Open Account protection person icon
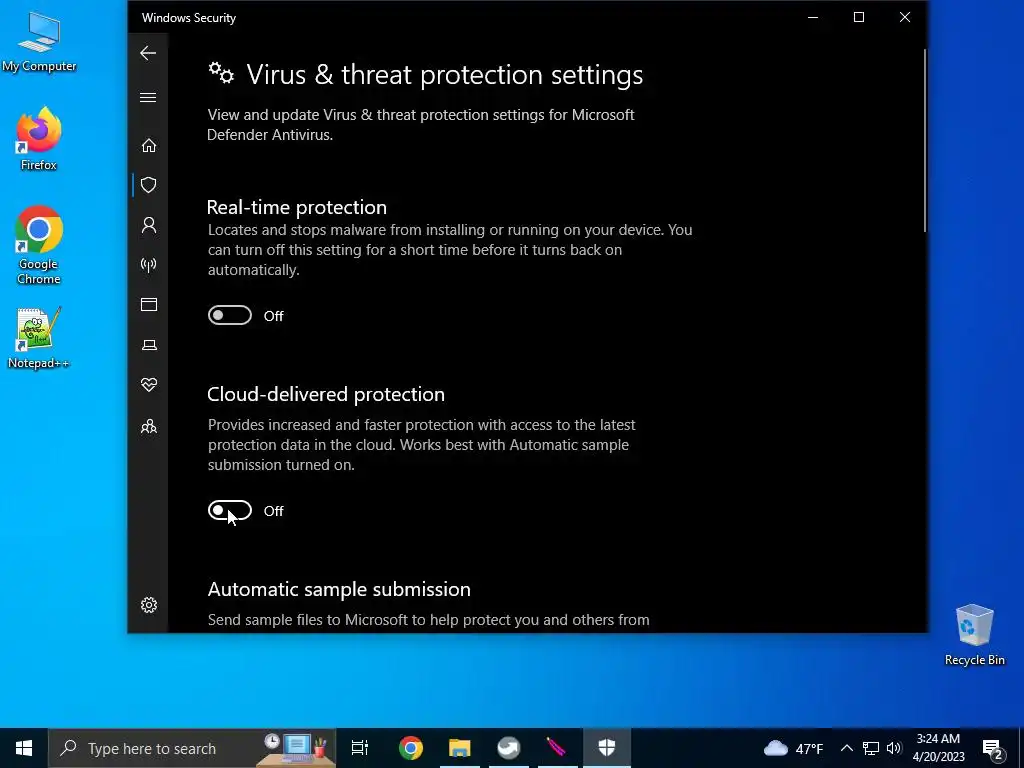Screen dimensions: 1024x768 pos(149,225)
